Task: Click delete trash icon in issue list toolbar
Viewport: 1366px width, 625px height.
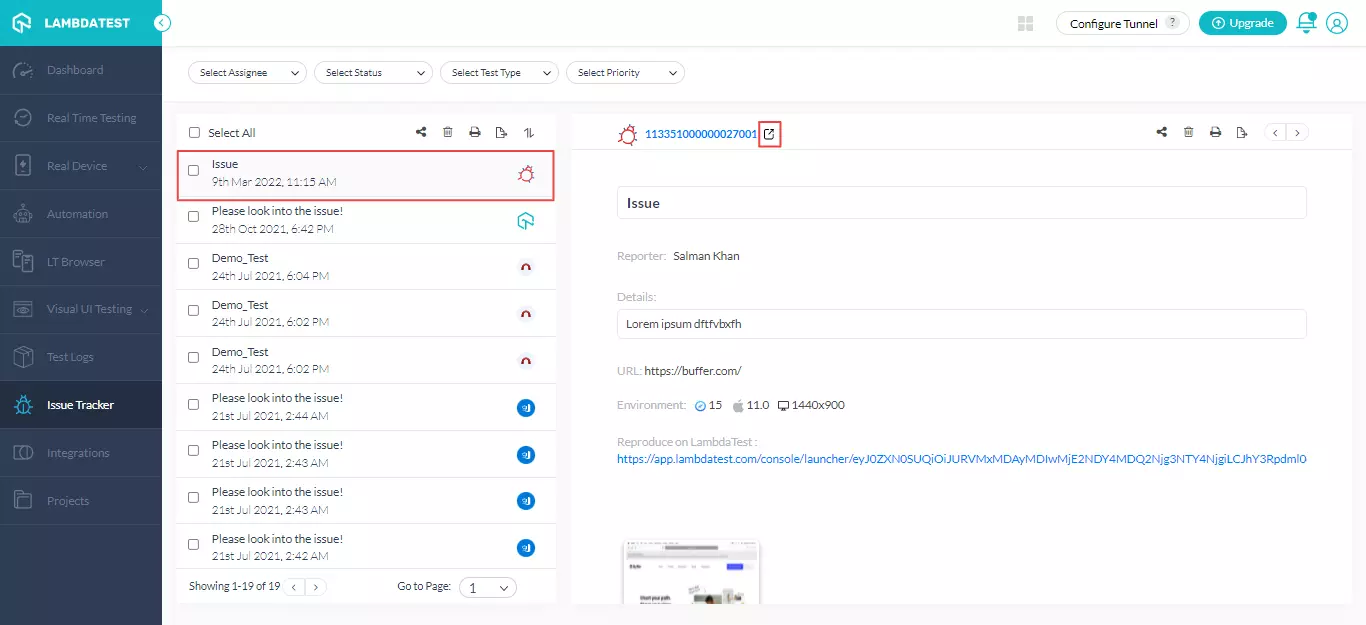Action: tap(448, 132)
